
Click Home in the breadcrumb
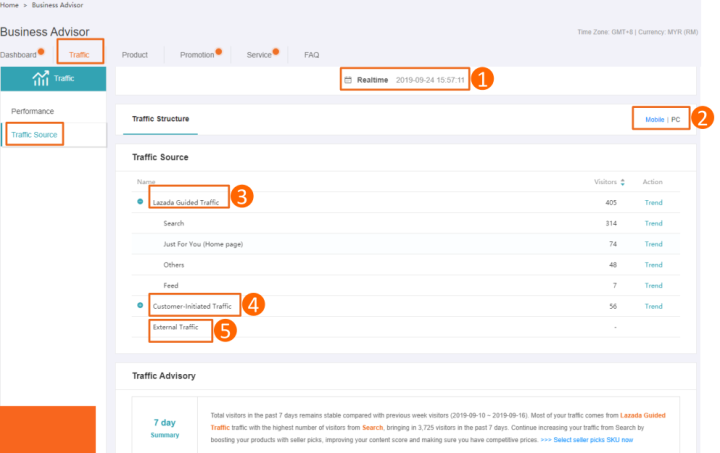pyautogui.click(x=9, y=6)
